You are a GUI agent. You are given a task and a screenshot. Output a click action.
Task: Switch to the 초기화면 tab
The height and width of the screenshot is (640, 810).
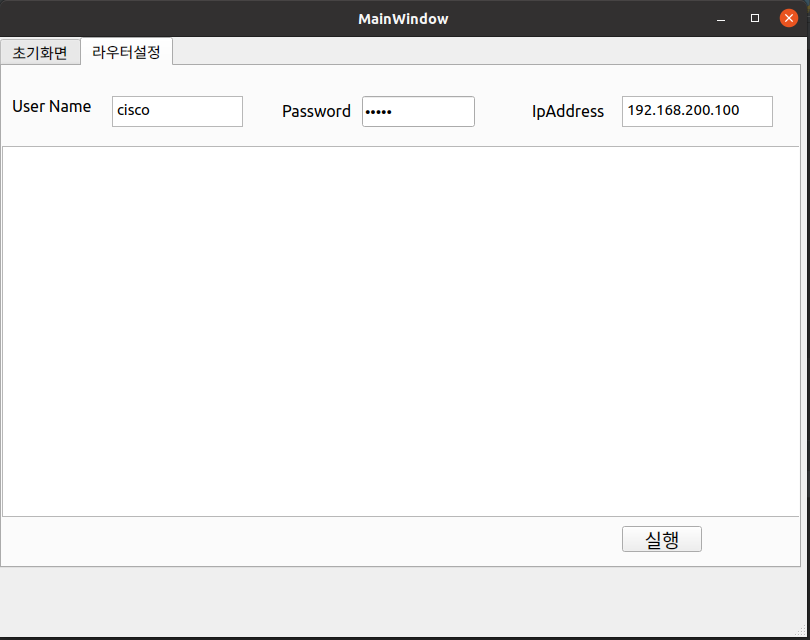click(x=40, y=52)
